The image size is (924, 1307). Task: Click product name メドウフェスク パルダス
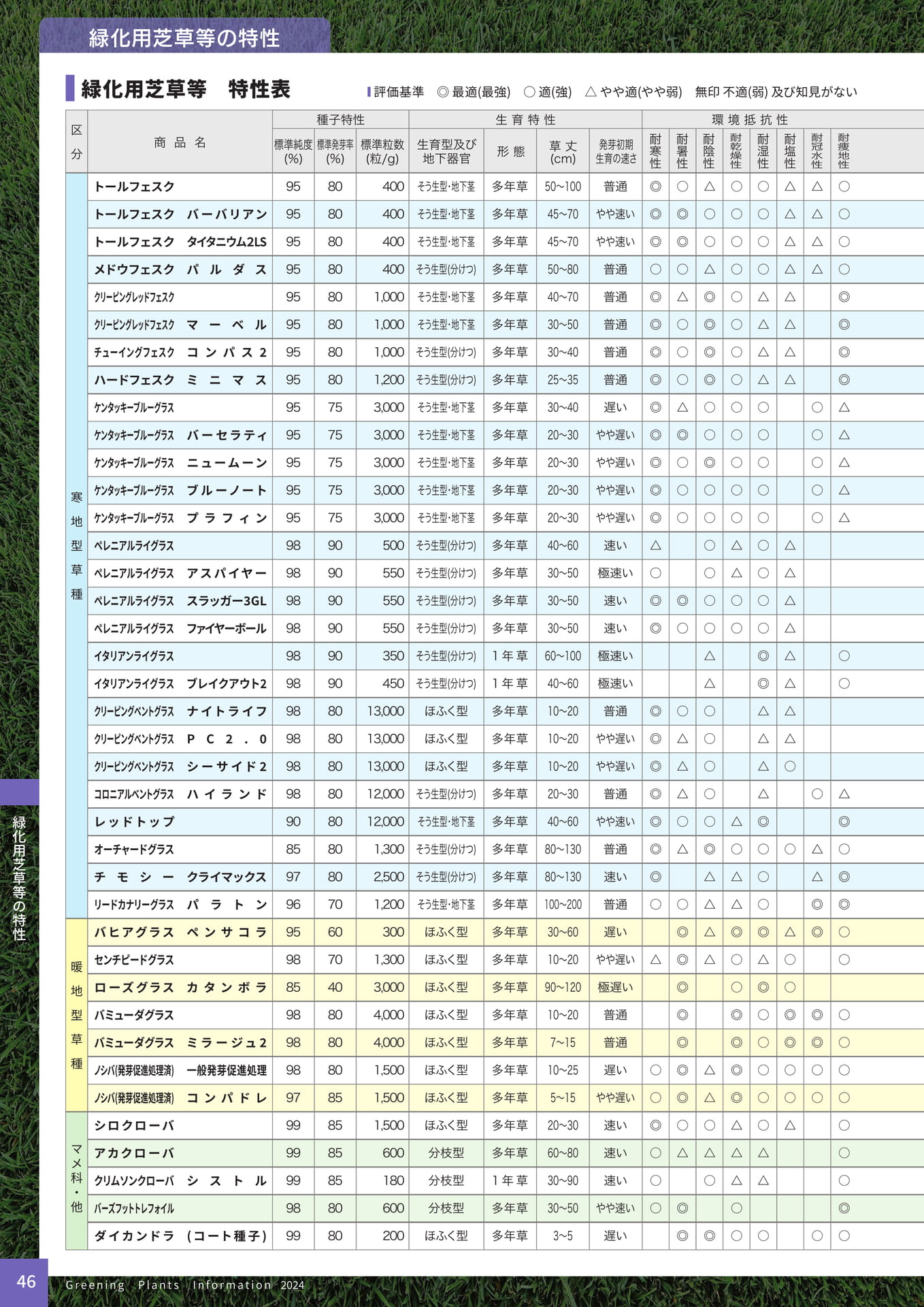(180, 270)
